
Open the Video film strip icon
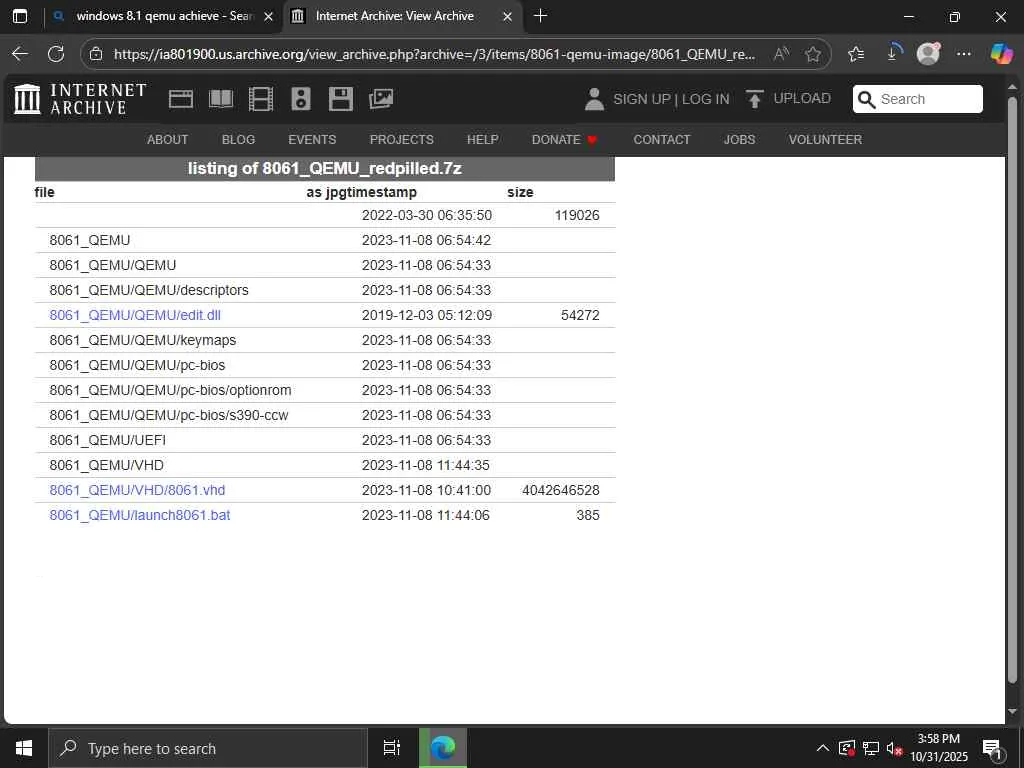(261, 99)
